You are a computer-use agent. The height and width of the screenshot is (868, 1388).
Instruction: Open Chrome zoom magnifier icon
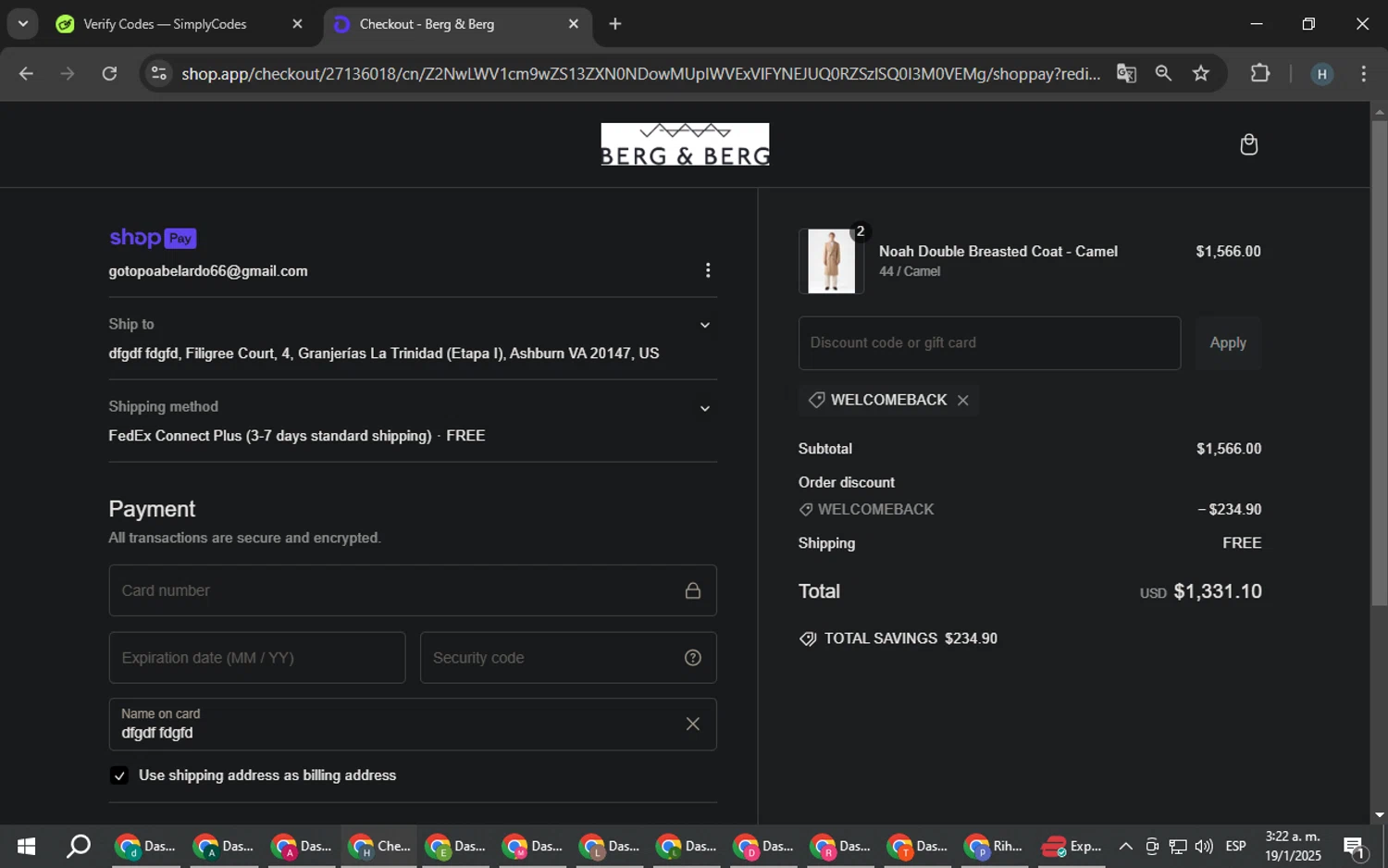(x=1163, y=73)
